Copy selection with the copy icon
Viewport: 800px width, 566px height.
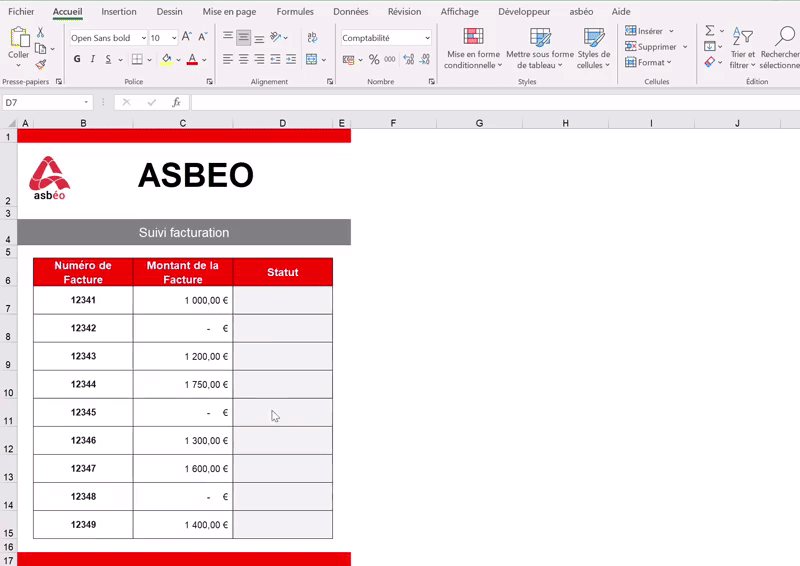41,48
